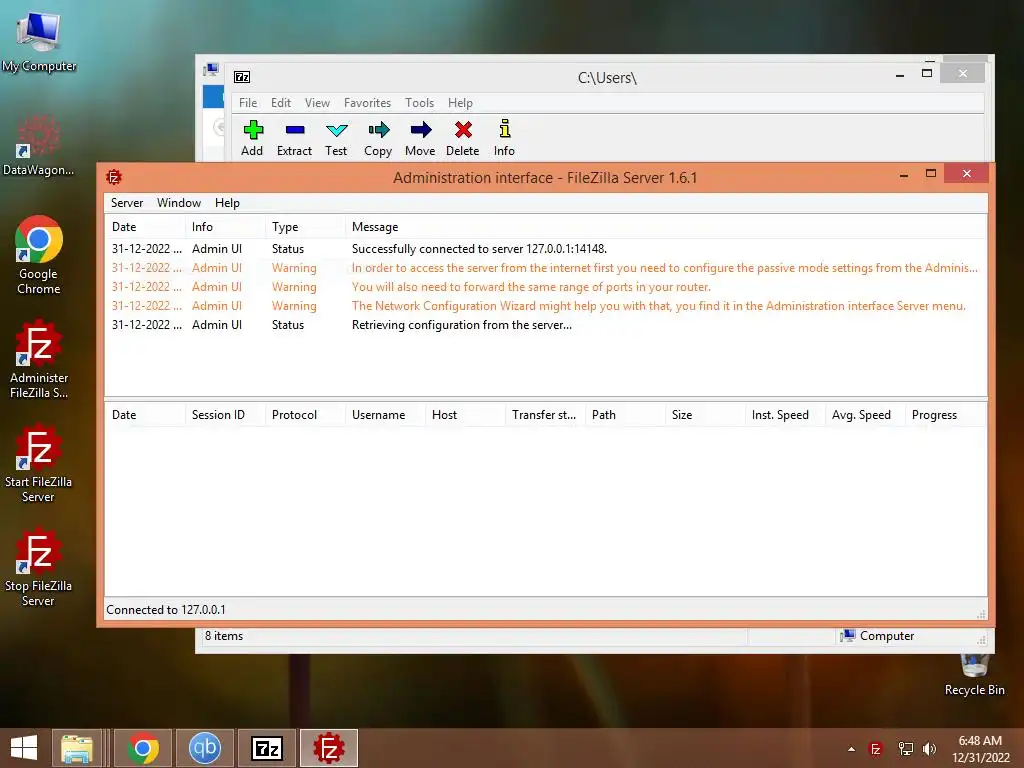Click the Protocol column header
1024x768 pixels.
305,415
